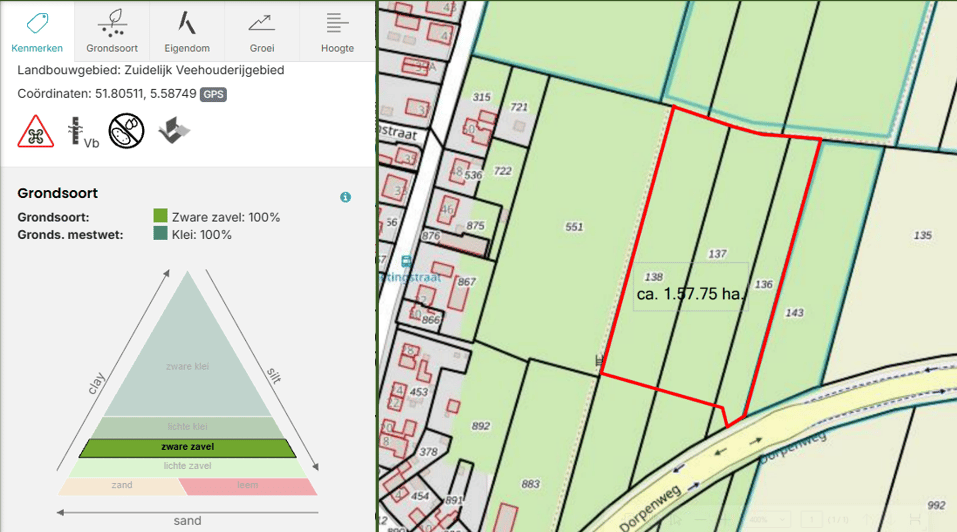Open the Grondsoort info icon

[x=345, y=197]
